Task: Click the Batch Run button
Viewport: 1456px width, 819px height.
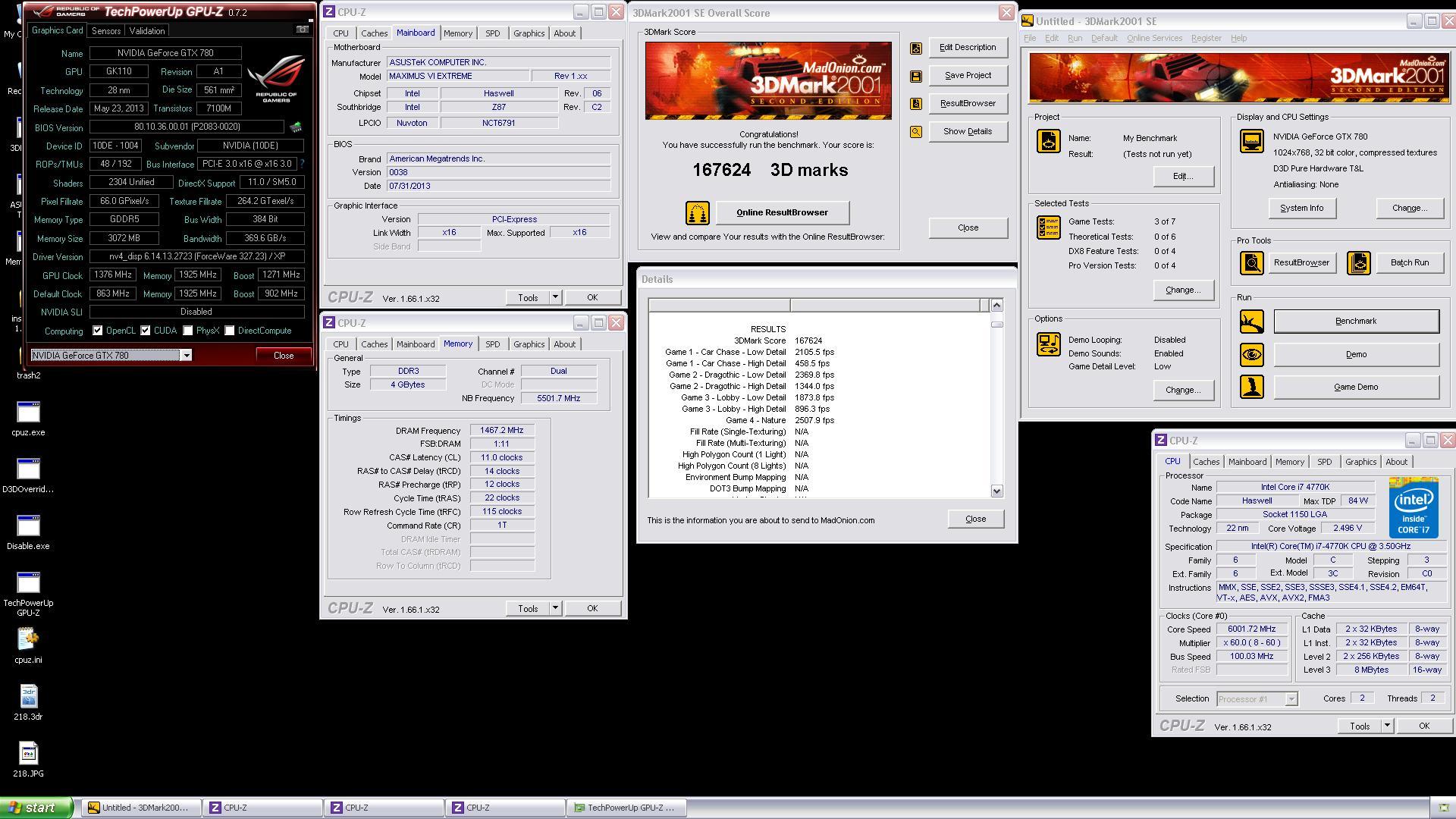Action: pyautogui.click(x=1409, y=263)
